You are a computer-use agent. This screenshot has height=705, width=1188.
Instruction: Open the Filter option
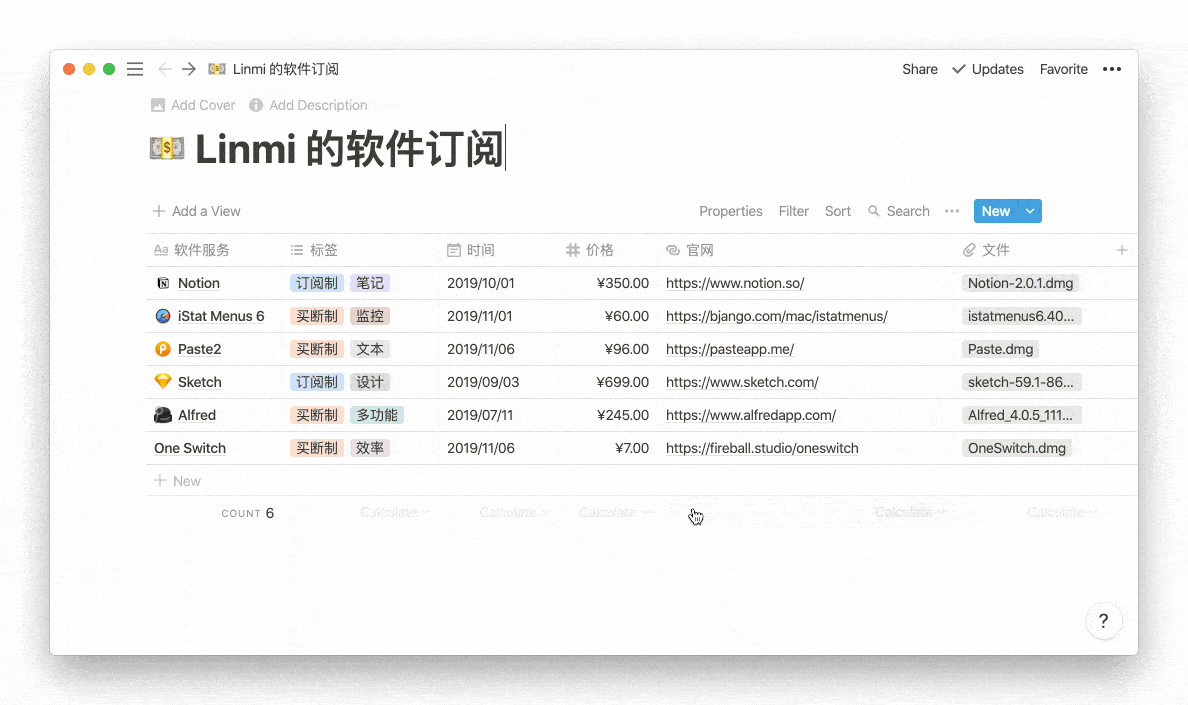tap(794, 211)
